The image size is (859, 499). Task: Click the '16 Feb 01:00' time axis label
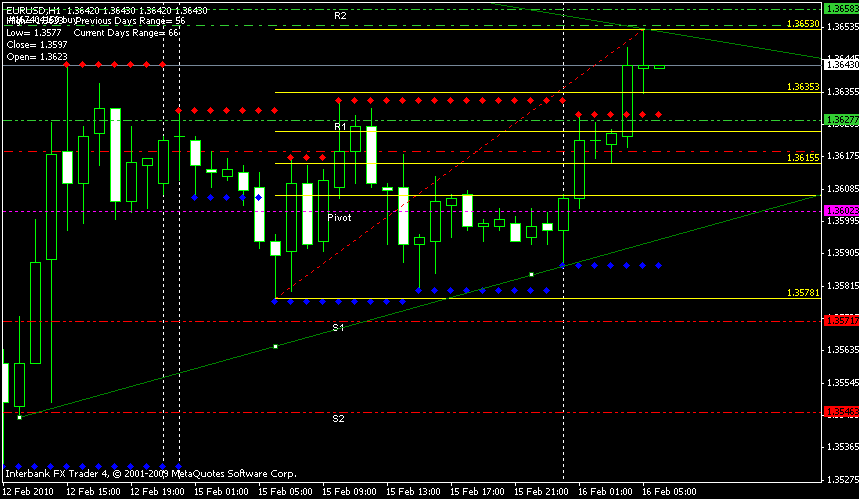(605, 492)
